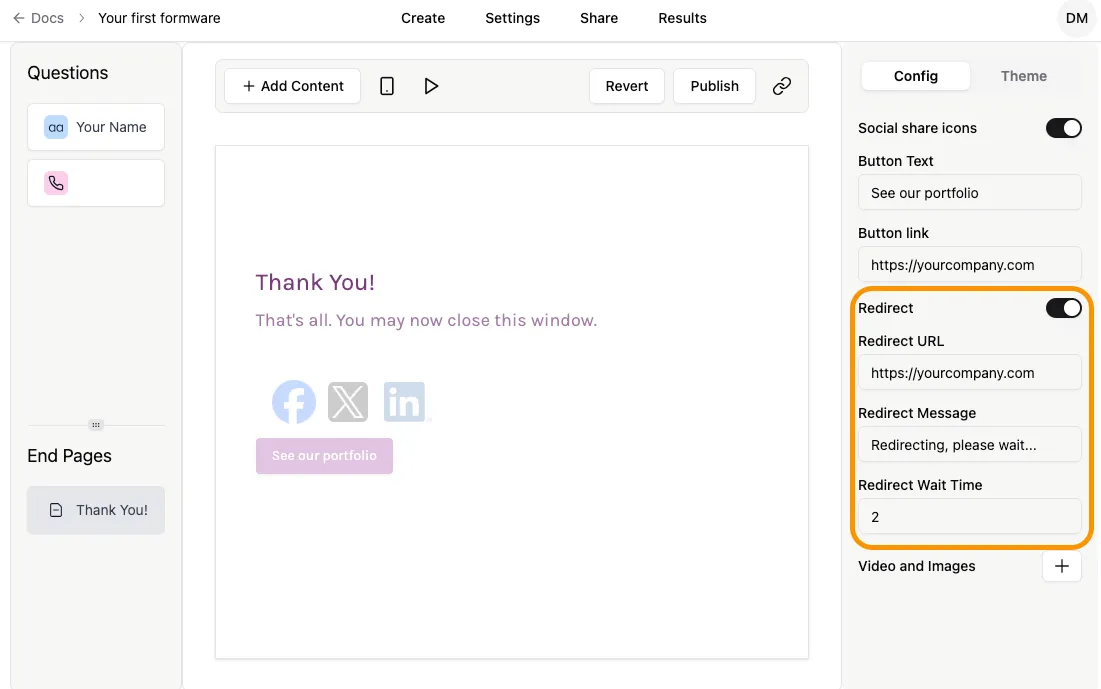Add media via the Video and Images plus icon
Viewport: 1101px width, 689px height.
(1061, 566)
